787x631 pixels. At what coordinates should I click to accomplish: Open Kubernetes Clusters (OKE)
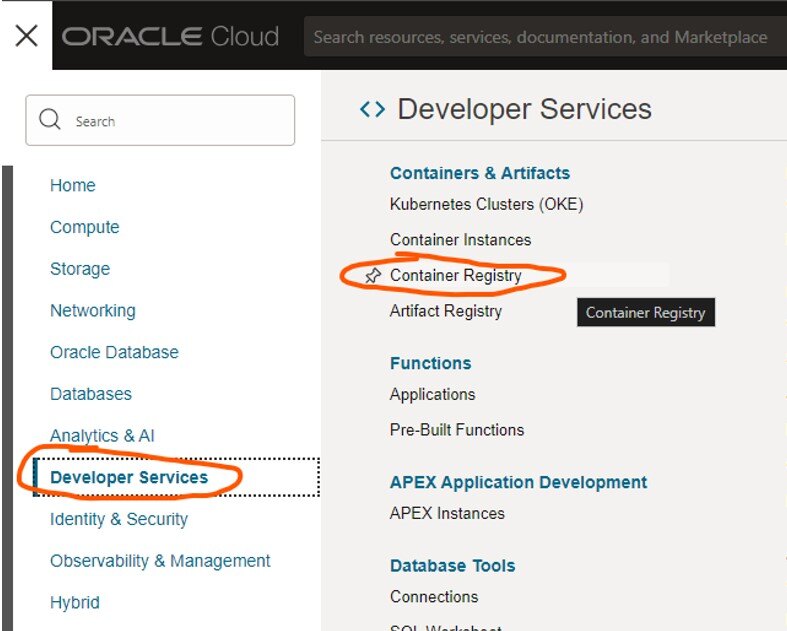(x=486, y=204)
